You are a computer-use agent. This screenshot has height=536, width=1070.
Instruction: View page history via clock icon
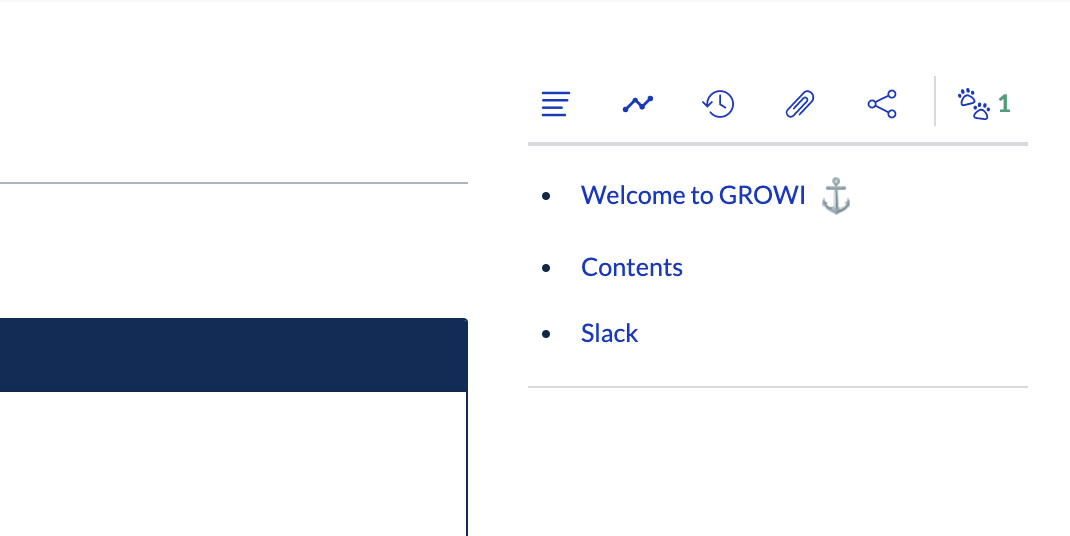718,104
